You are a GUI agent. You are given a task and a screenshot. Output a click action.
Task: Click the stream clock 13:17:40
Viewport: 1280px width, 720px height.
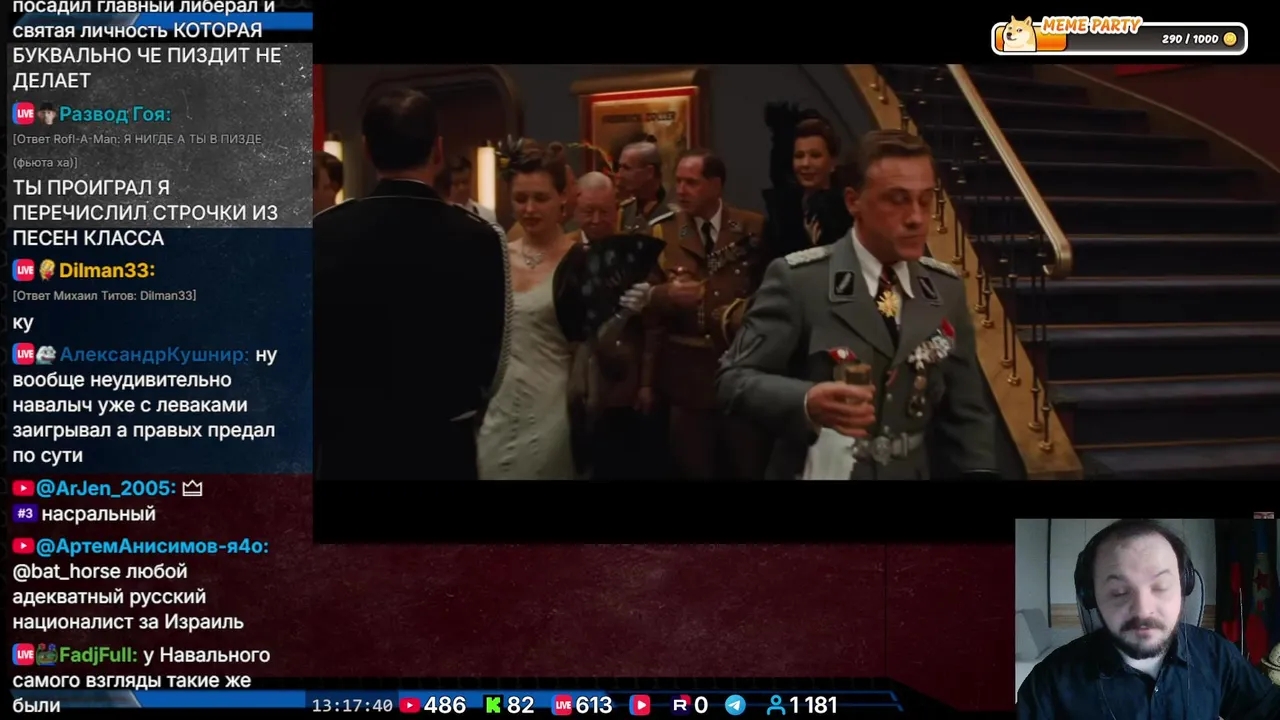point(352,705)
